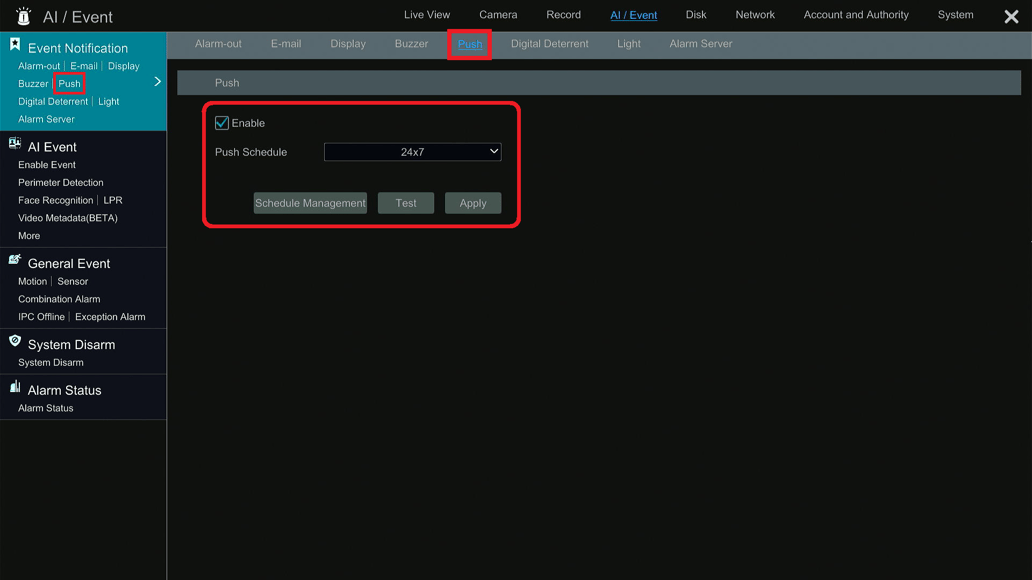
Task: Switch to Live View
Action: coord(427,14)
